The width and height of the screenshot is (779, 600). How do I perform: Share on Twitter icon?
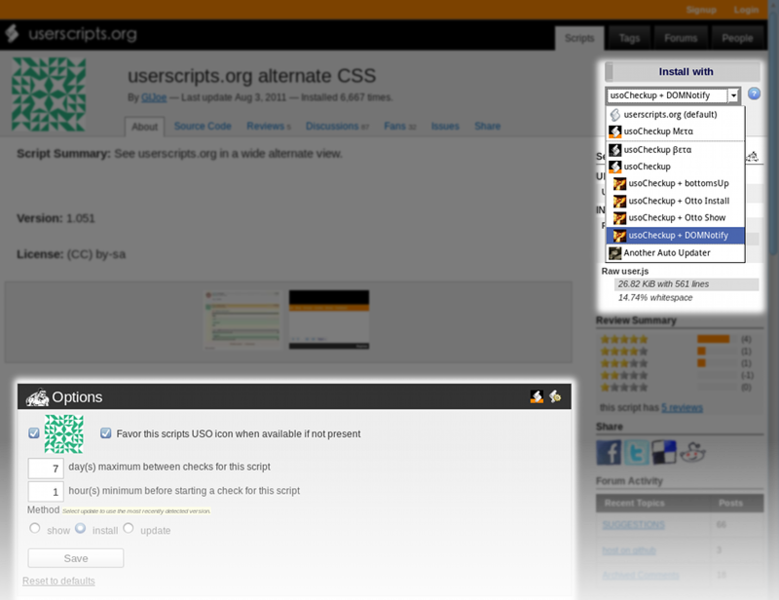636,452
